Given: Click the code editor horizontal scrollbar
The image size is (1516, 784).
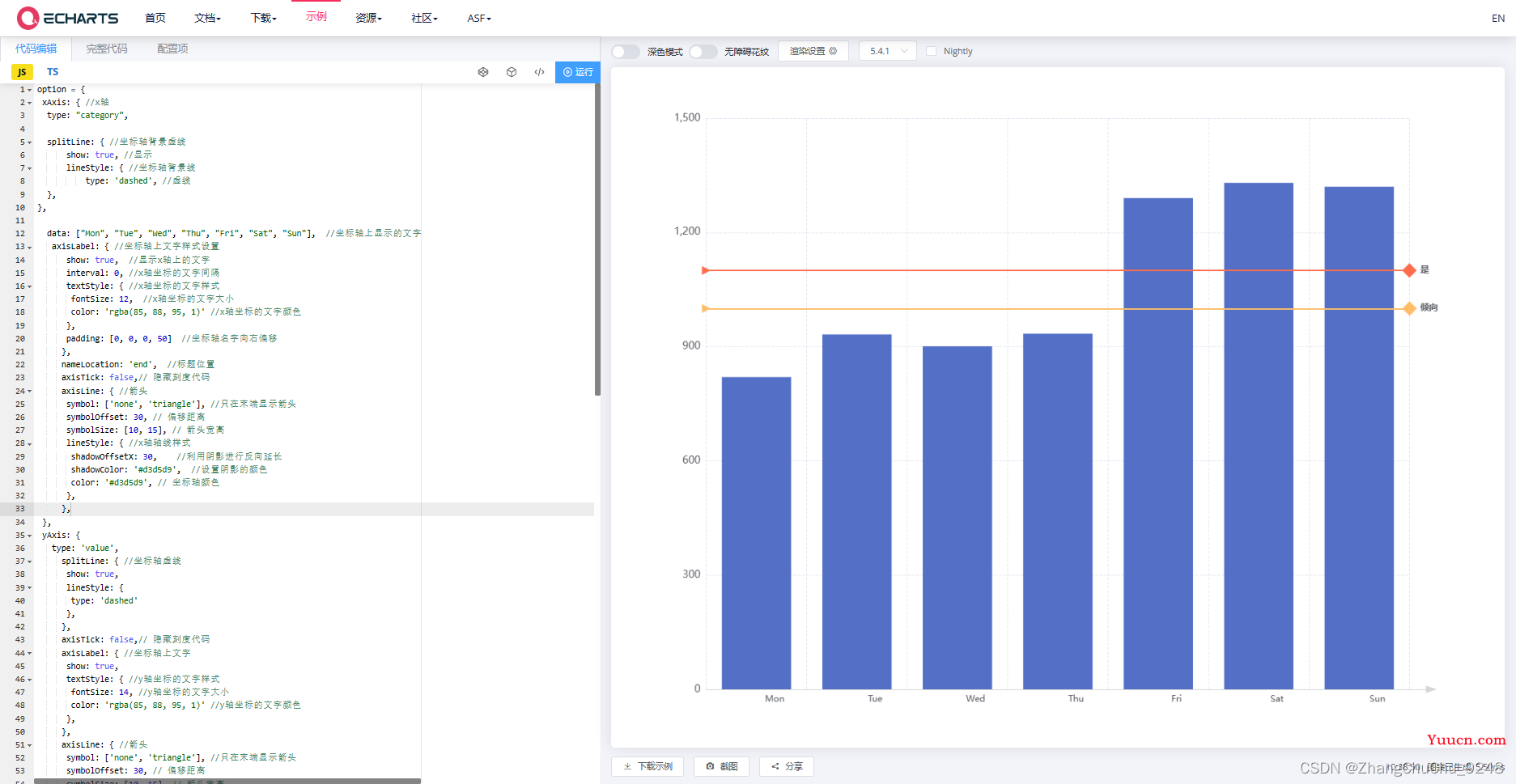Looking at the screenshot, I should click(227, 781).
